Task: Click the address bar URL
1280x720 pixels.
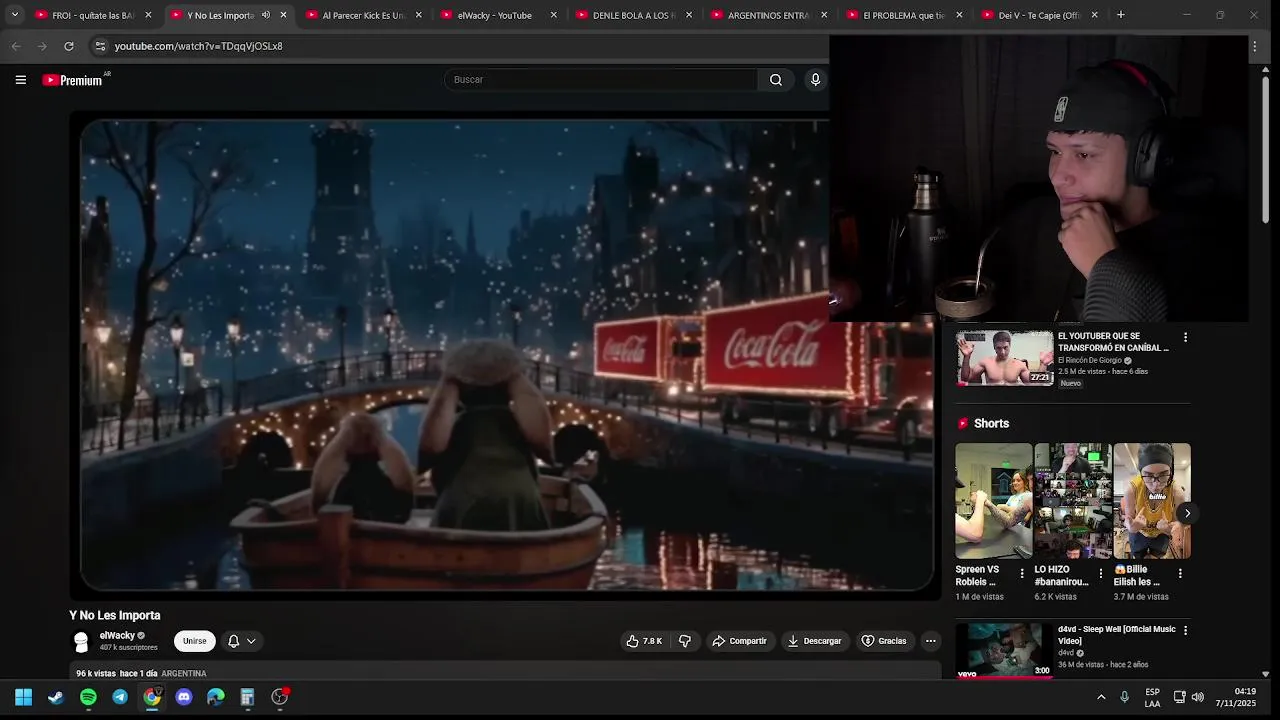Action: (x=198, y=46)
